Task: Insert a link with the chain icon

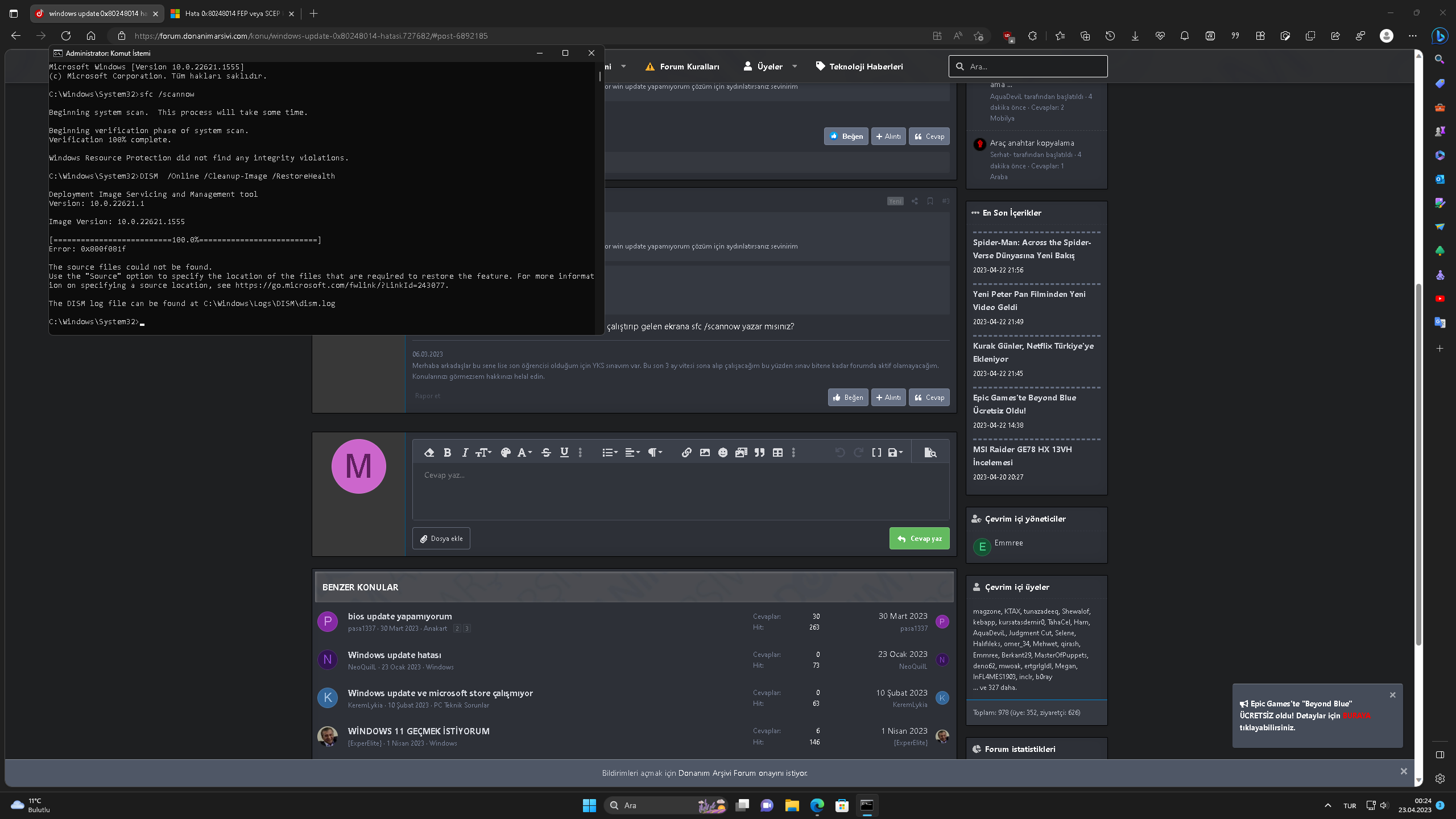Action: [x=686, y=452]
